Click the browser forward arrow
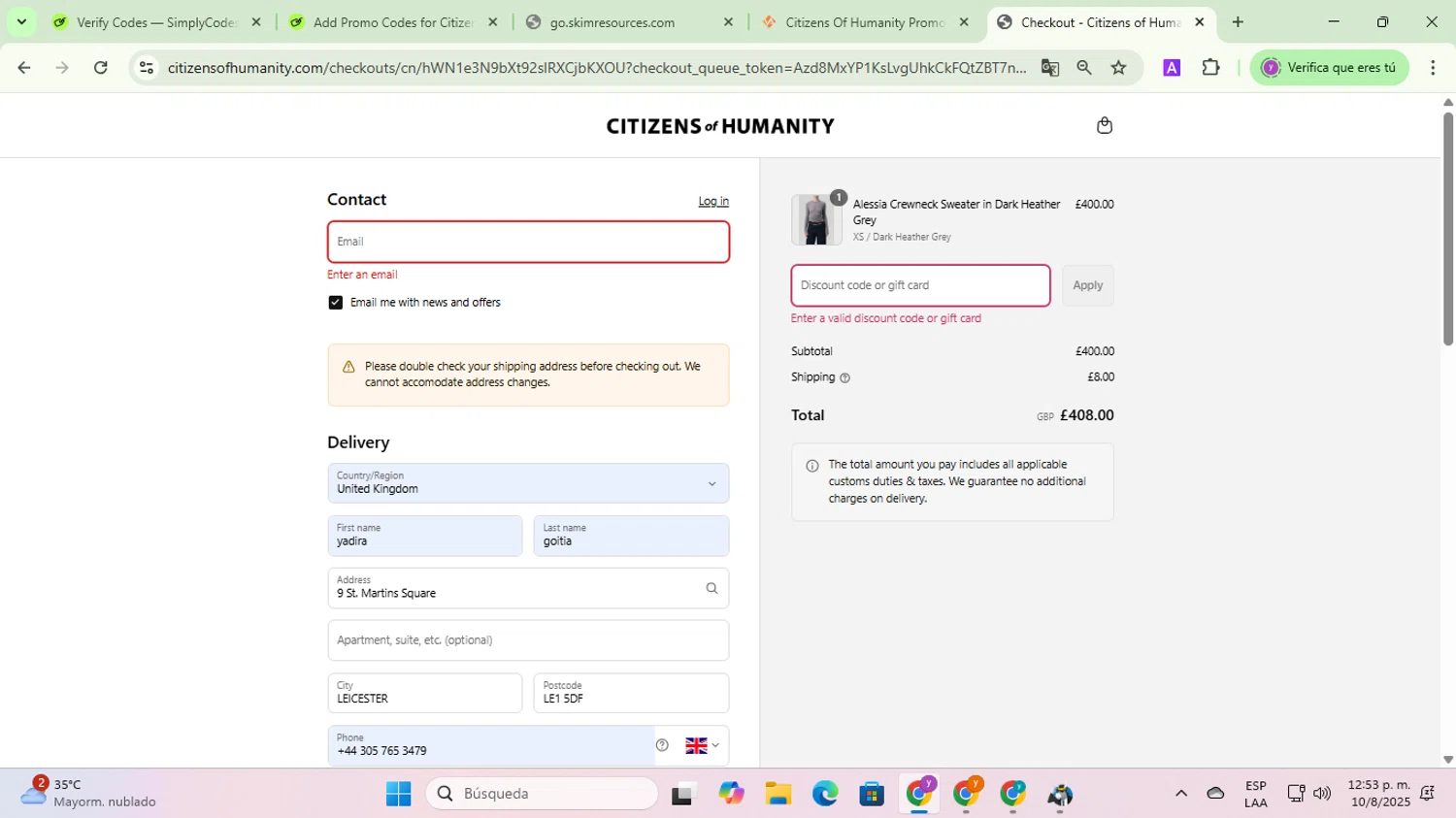The image size is (1456, 818). pos(62,68)
